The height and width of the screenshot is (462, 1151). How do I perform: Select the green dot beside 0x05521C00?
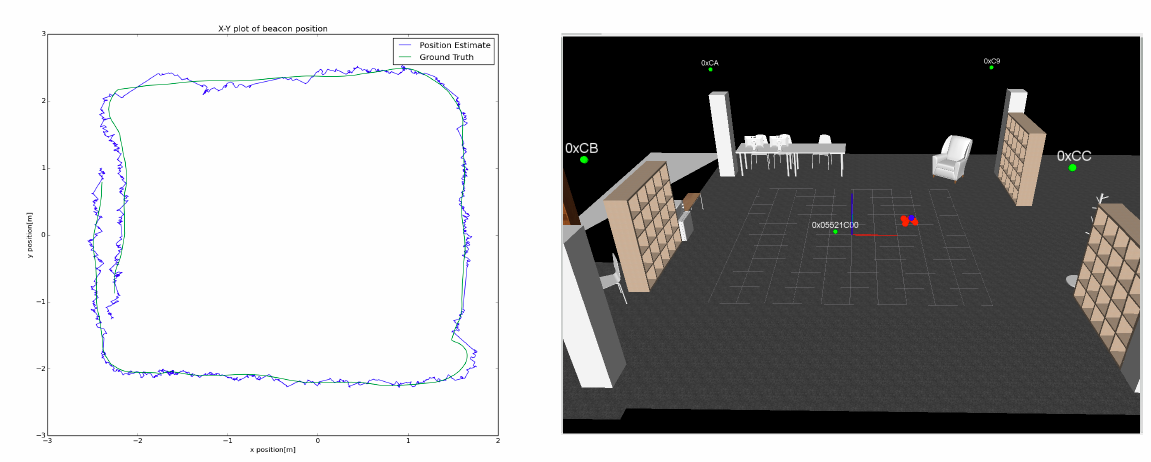836,232
